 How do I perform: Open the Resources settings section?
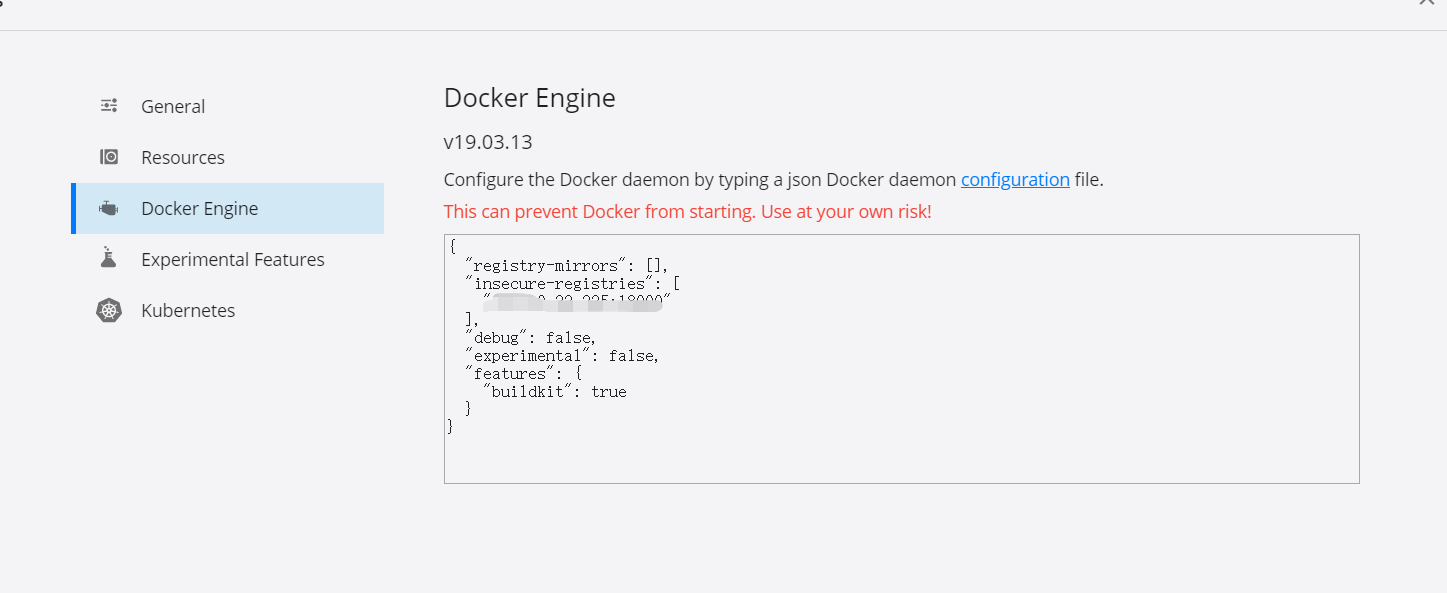click(183, 156)
